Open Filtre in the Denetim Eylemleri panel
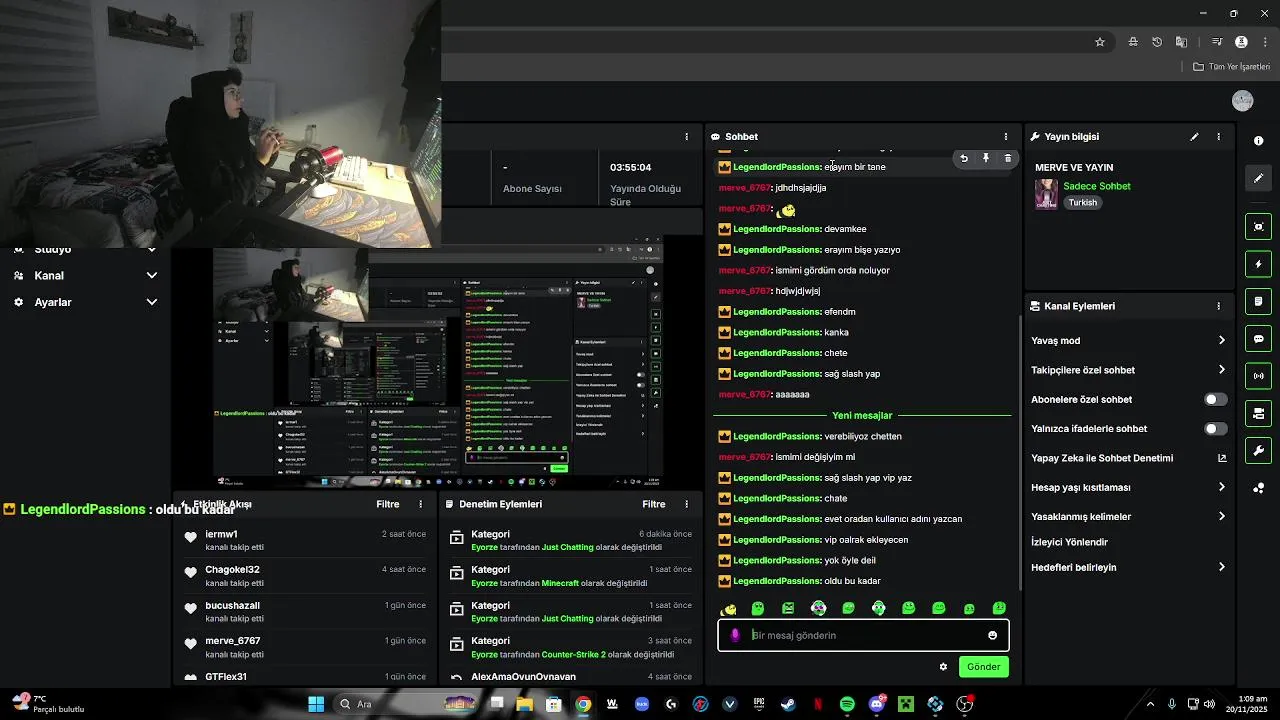 click(x=654, y=504)
